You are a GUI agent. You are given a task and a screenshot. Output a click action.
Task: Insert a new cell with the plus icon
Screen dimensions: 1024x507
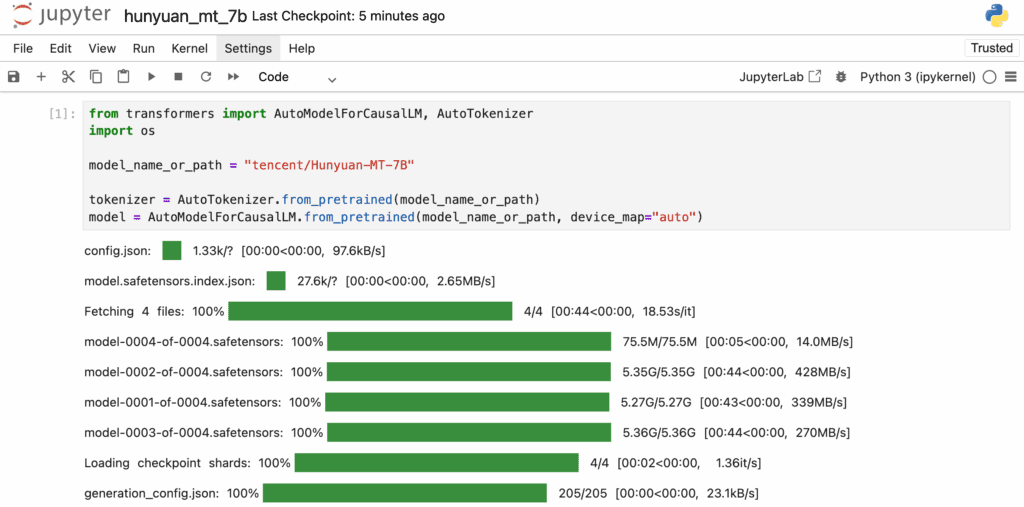click(41, 77)
